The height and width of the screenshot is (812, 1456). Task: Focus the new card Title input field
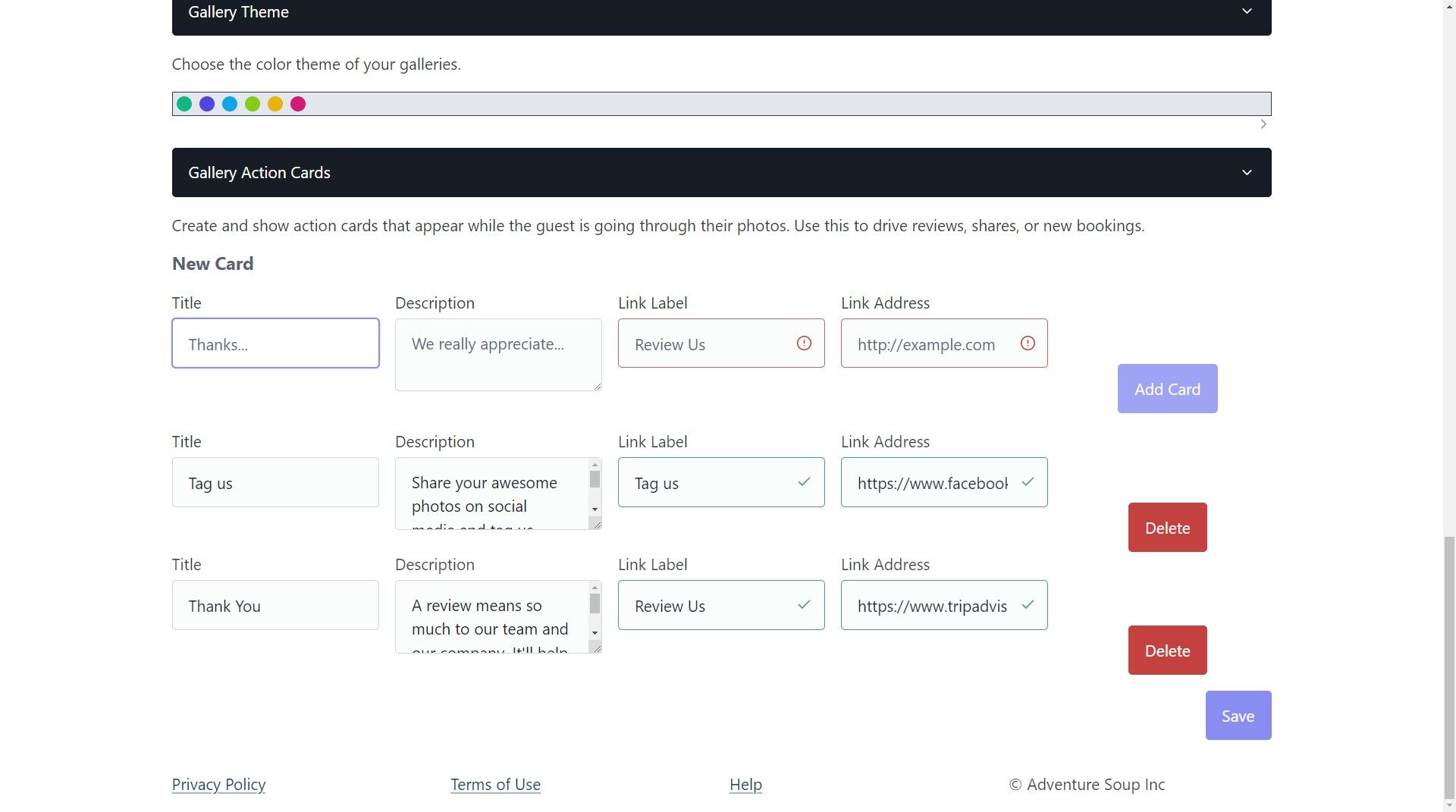(x=275, y=343)
